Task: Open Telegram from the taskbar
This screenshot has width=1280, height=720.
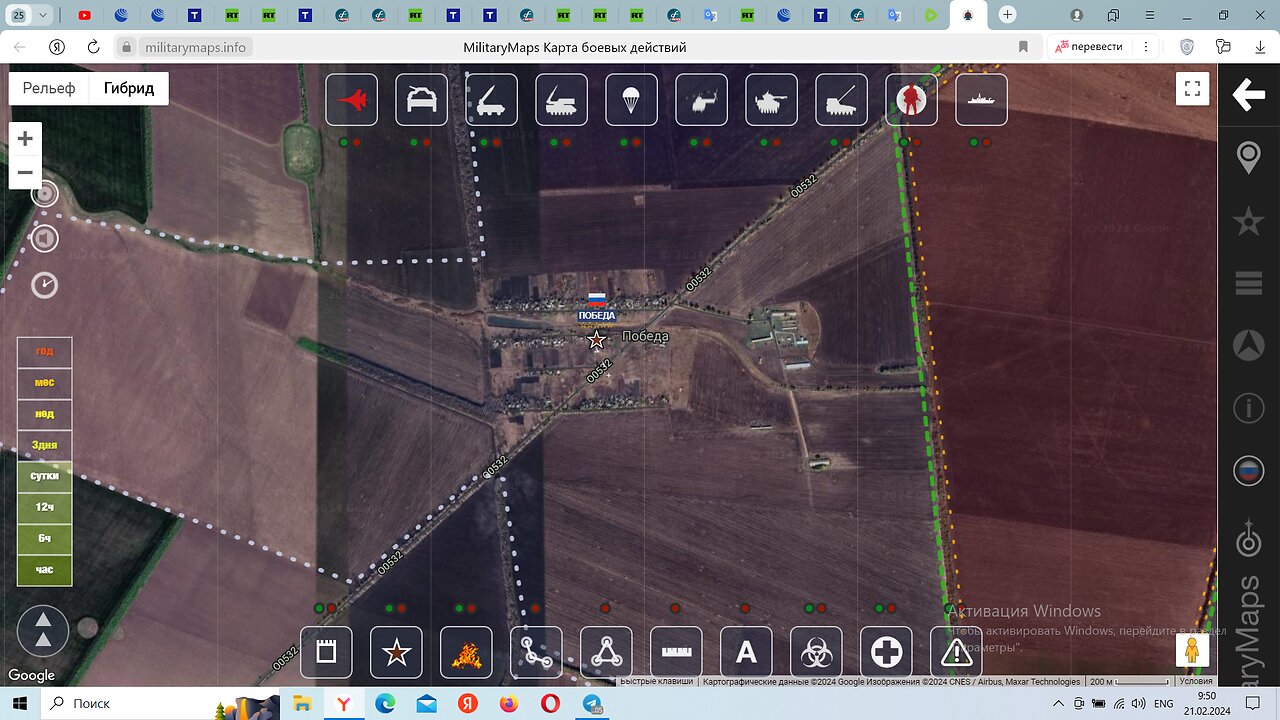Action: (591, 704)
